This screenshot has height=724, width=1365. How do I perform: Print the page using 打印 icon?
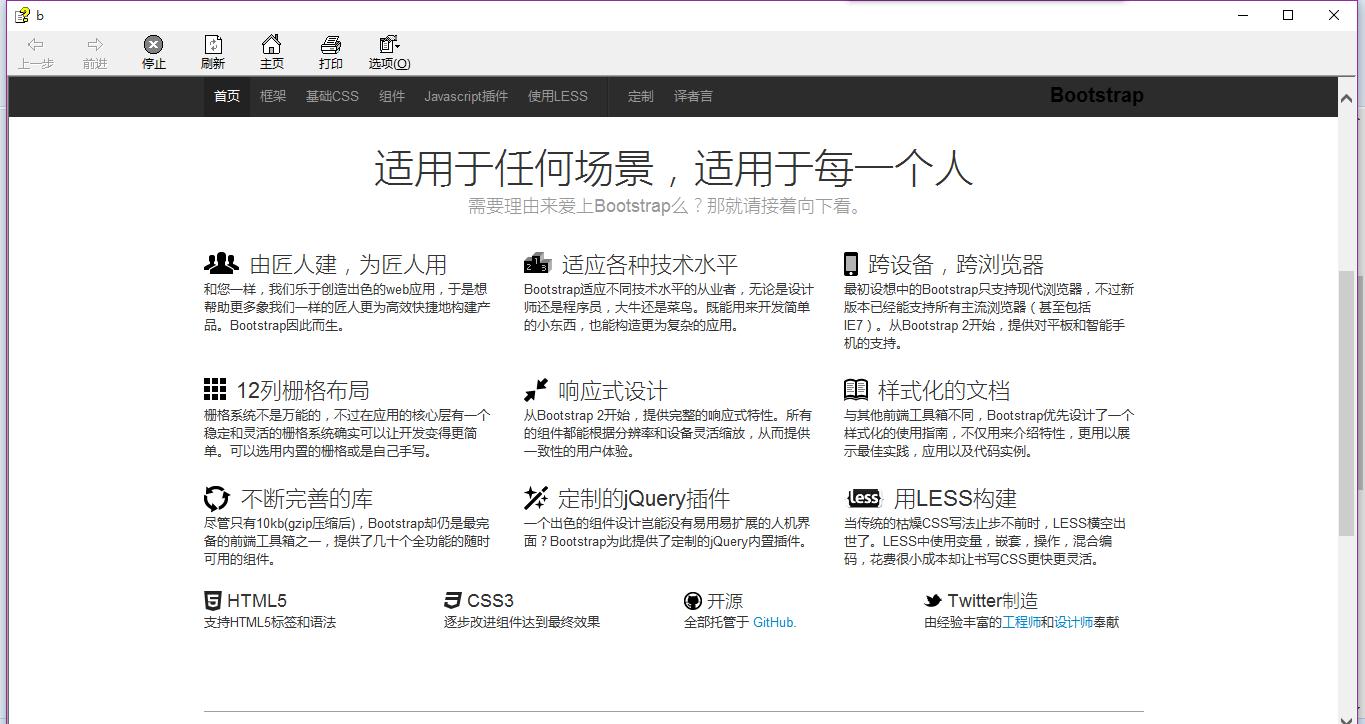(x=330, y=51)
